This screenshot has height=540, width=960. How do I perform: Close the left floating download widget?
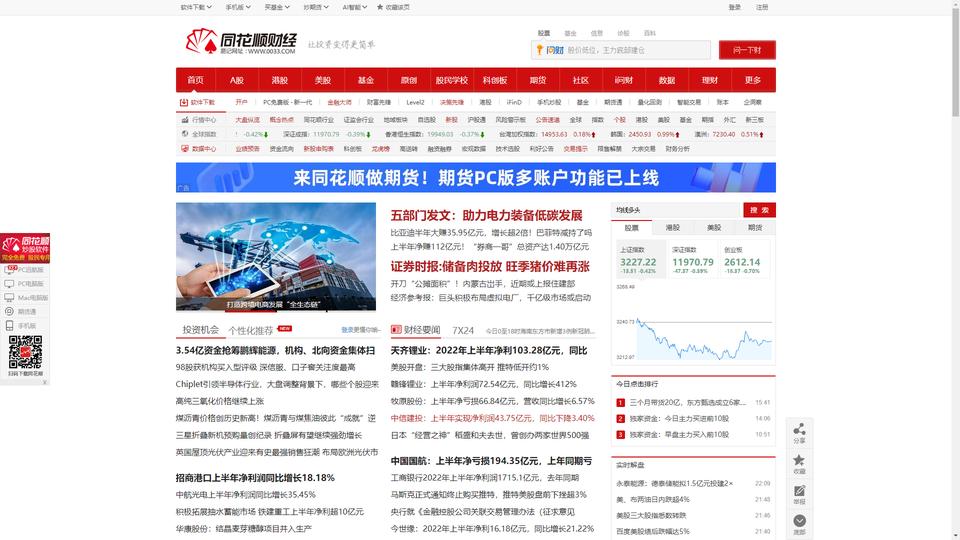pyautogui.click(x=45, y=382)
